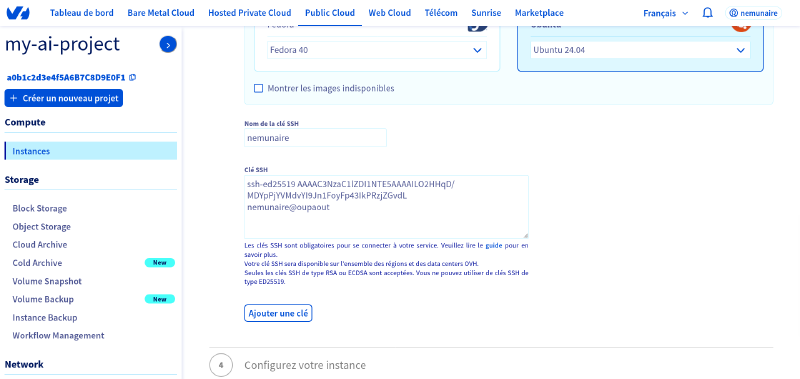Open Block Storage
Image resolution: width=800 pixels, height=379 pixels.
pos(40,208)
